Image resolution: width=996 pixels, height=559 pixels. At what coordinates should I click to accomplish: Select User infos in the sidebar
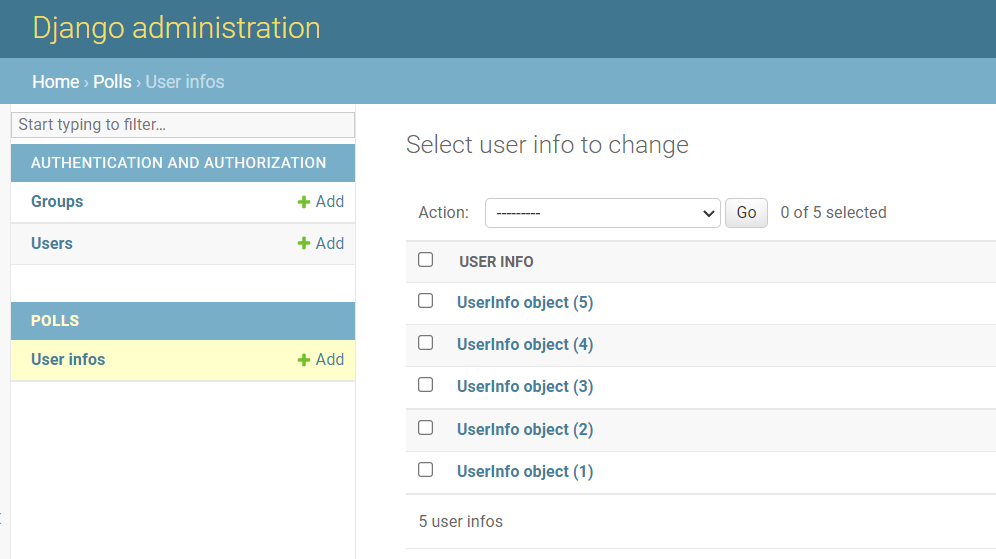(68, 360)
